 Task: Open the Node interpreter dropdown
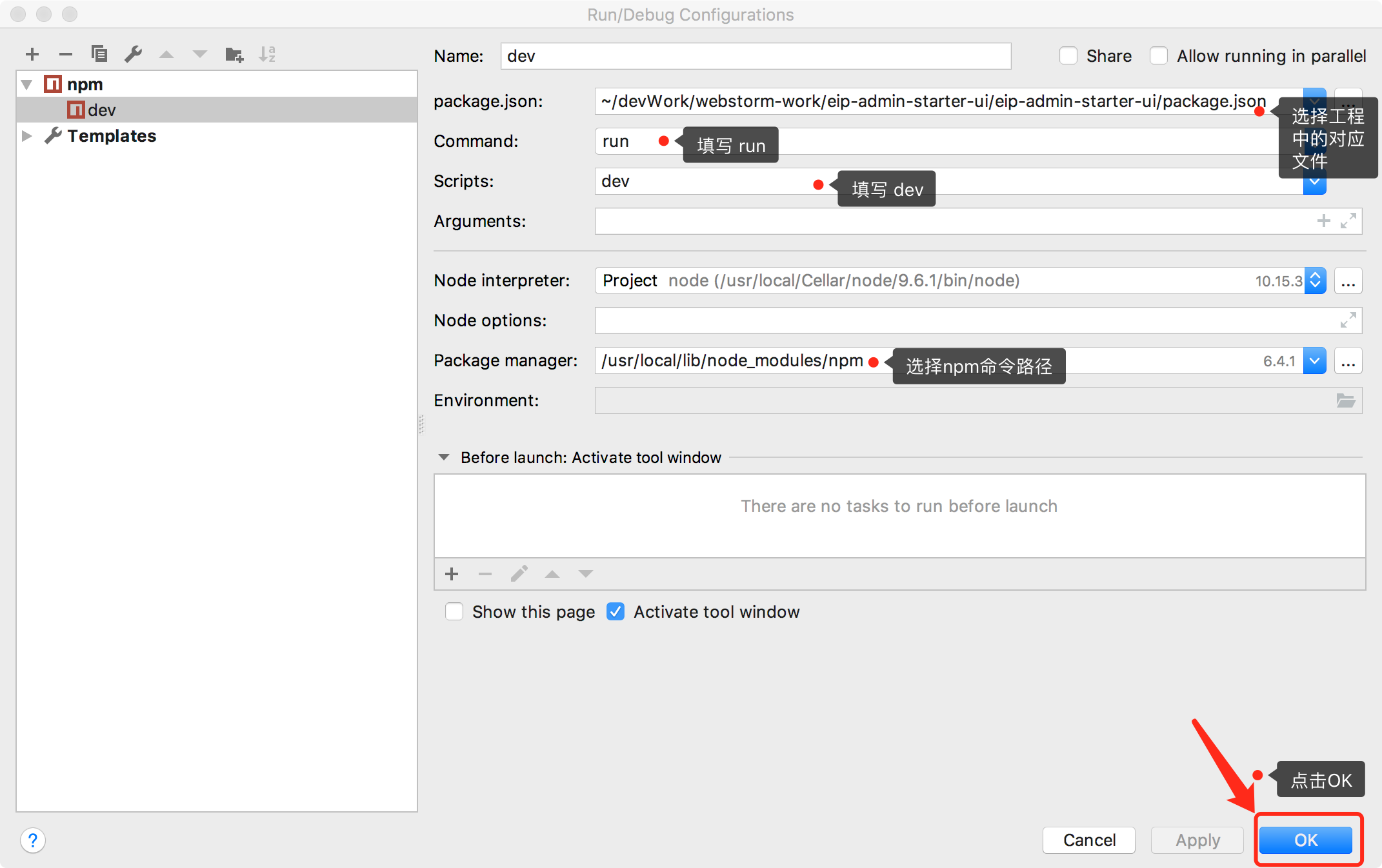click(x=1315, y=281)
